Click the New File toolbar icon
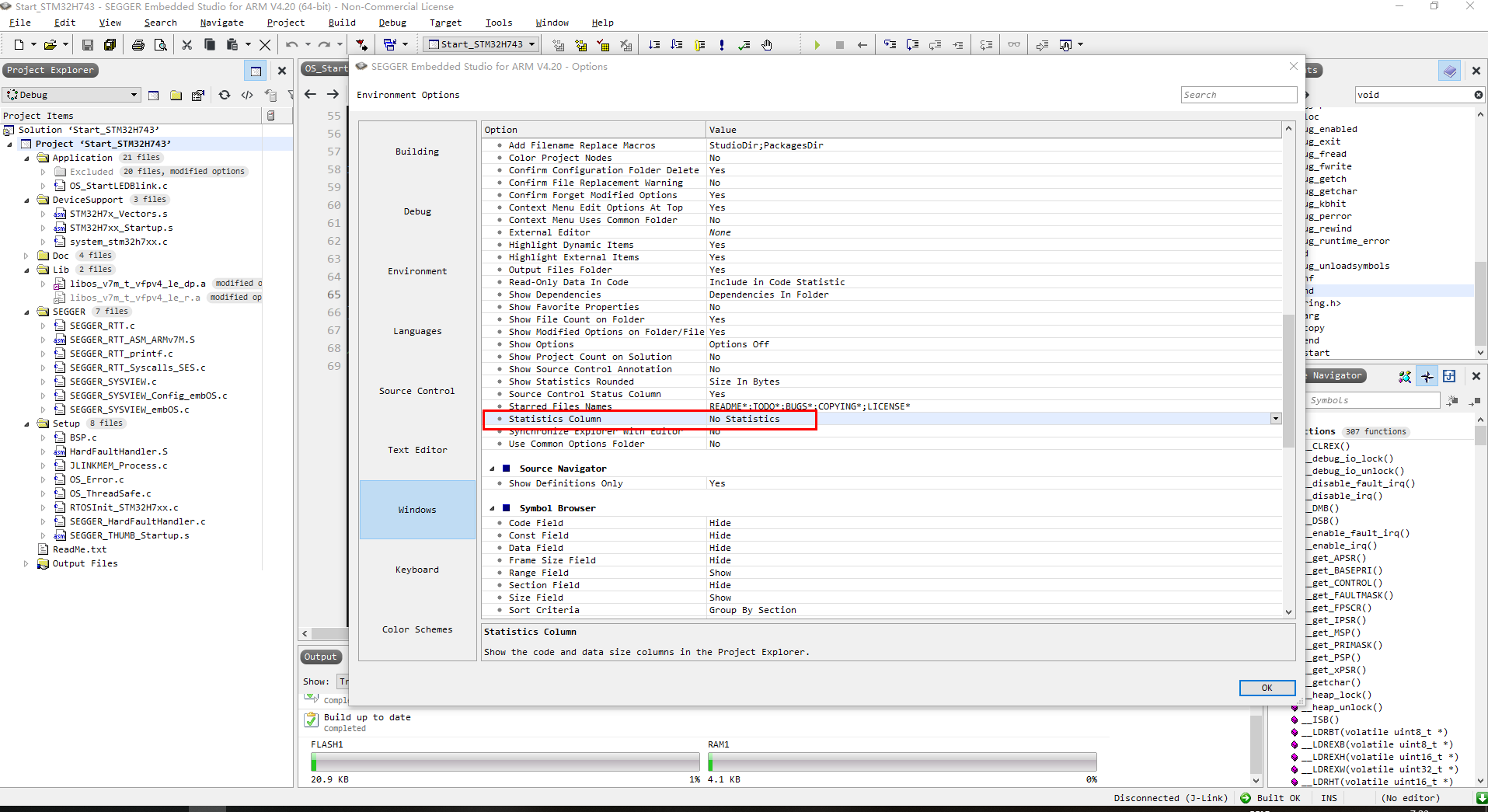This screenshot has height=812, width=1488. [x=19, y=45]
